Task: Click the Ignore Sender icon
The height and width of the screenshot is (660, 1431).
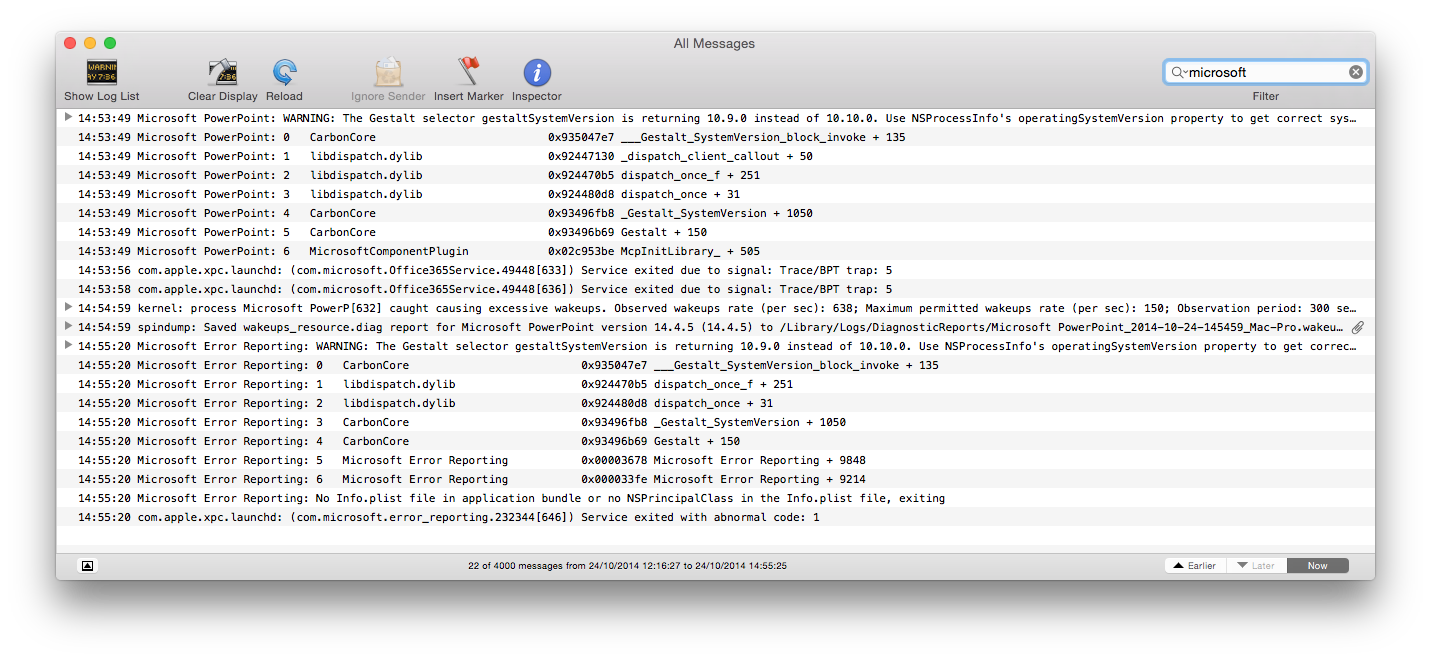Action: [x=388, y=73]
